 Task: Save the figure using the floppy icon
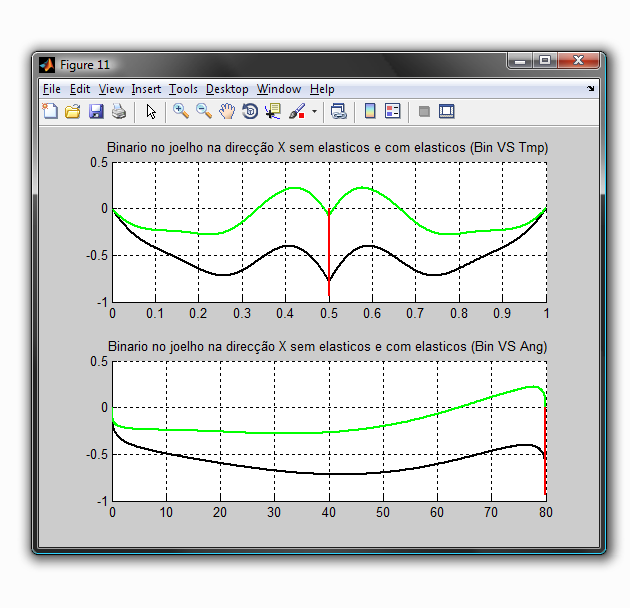point(96,111)
